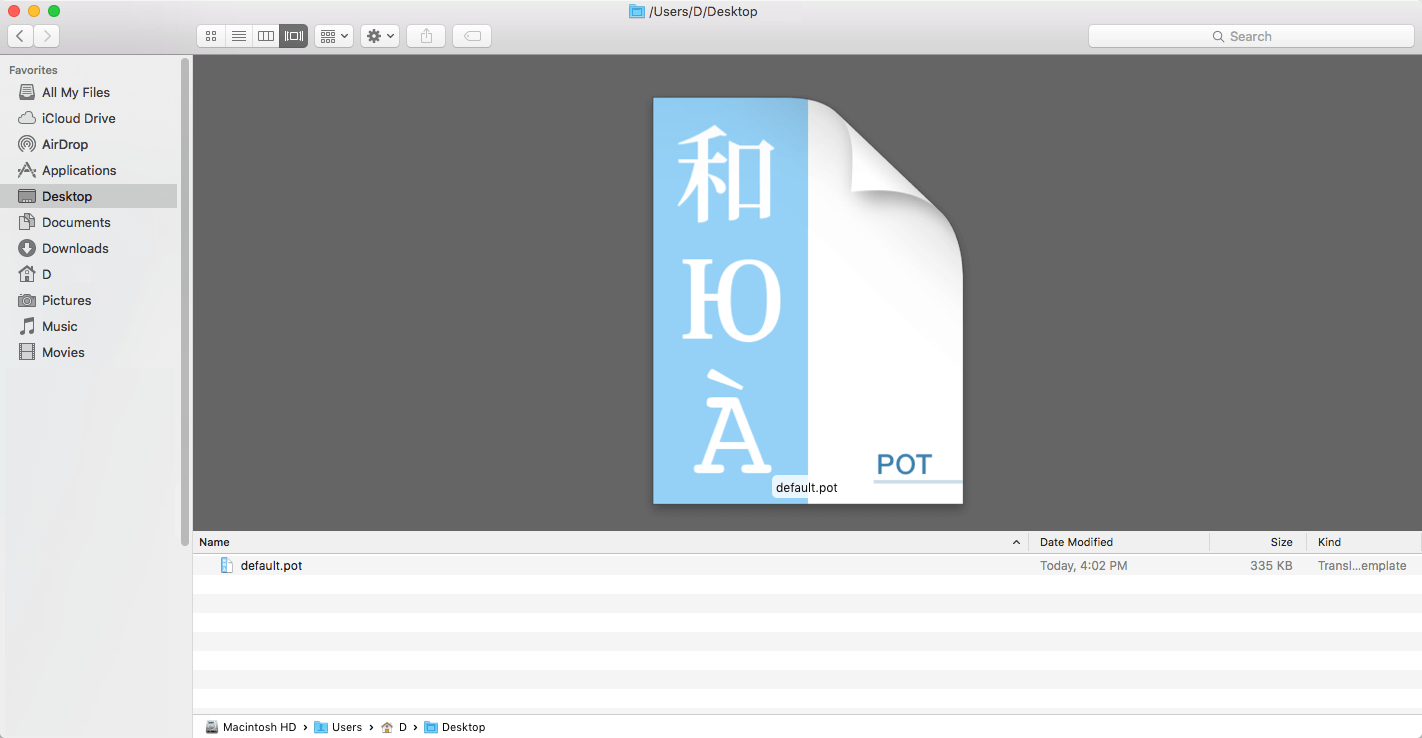The width and height of the screenshot is (1422, 738).
Task: Switch to column view in toolbar
Action: point(266,36)
